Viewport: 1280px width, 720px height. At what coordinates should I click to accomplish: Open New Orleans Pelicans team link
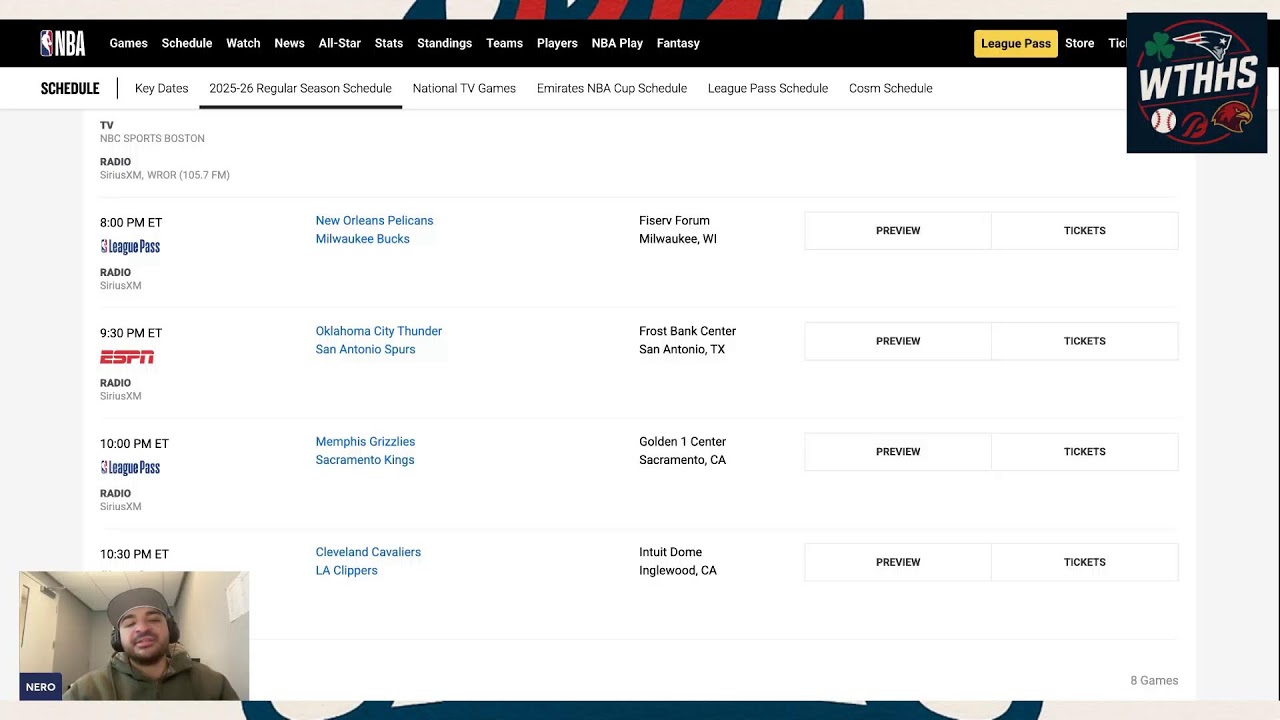374,221
